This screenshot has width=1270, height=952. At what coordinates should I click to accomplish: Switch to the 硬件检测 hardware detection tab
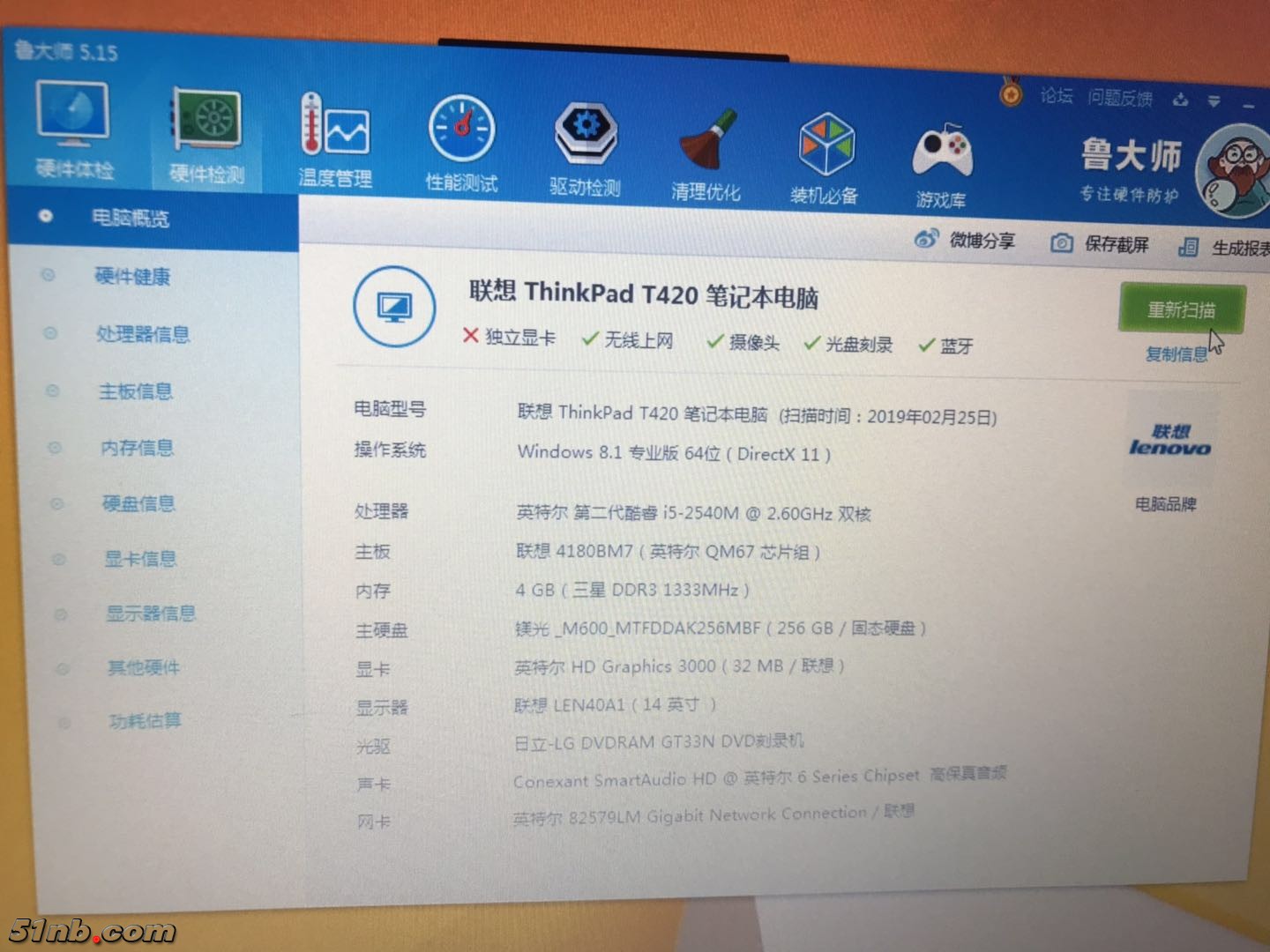coord(206,135)
